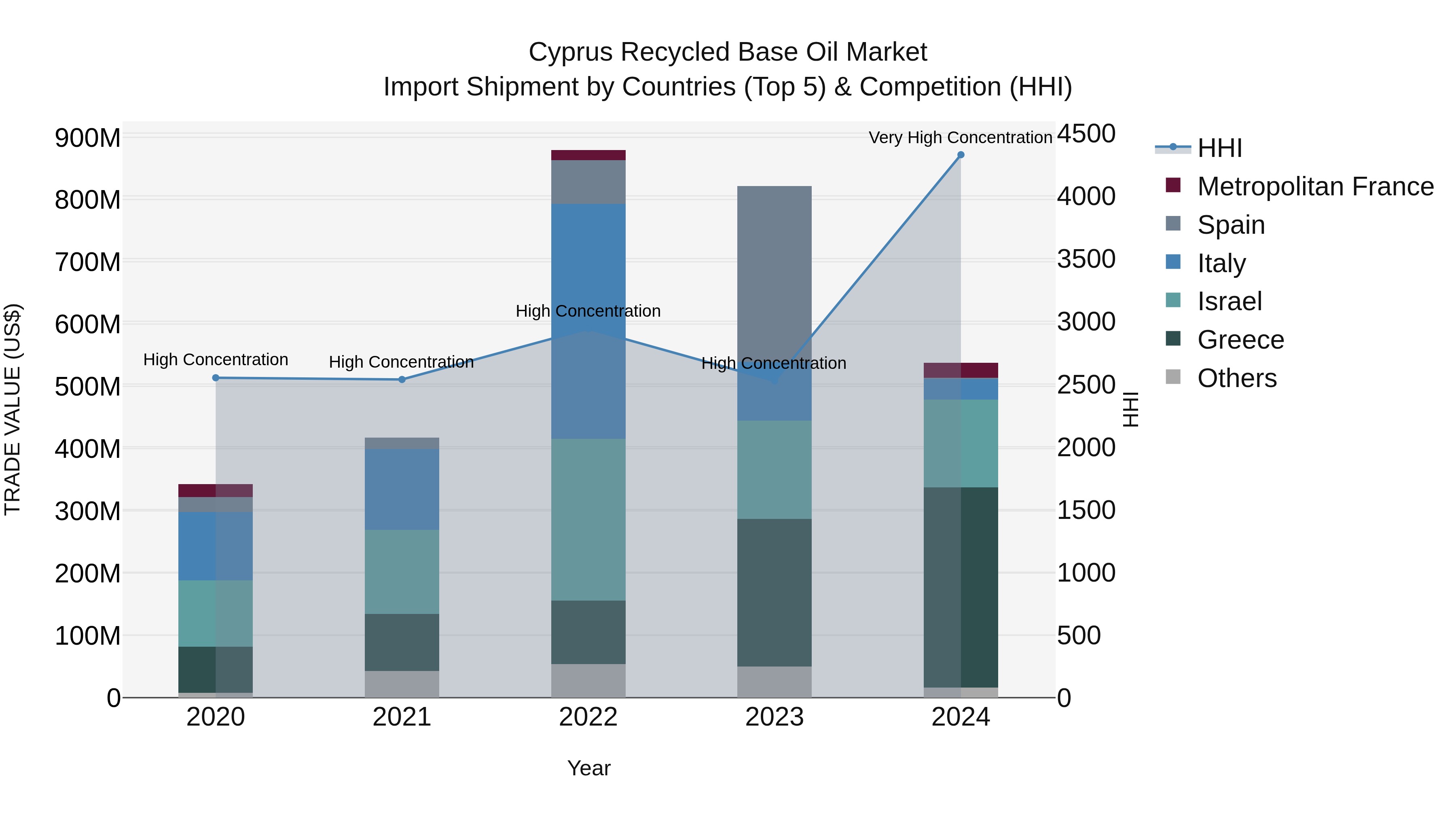
Task: Click the Greece legend color swatch
Action: (1173, 339)
